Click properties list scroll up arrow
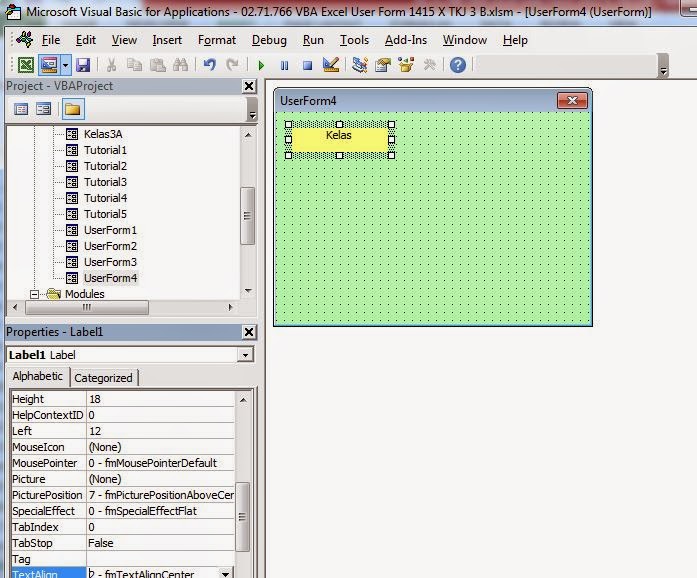Image resolution: width=697 pixels, height=578 pixels. (243, 400)
